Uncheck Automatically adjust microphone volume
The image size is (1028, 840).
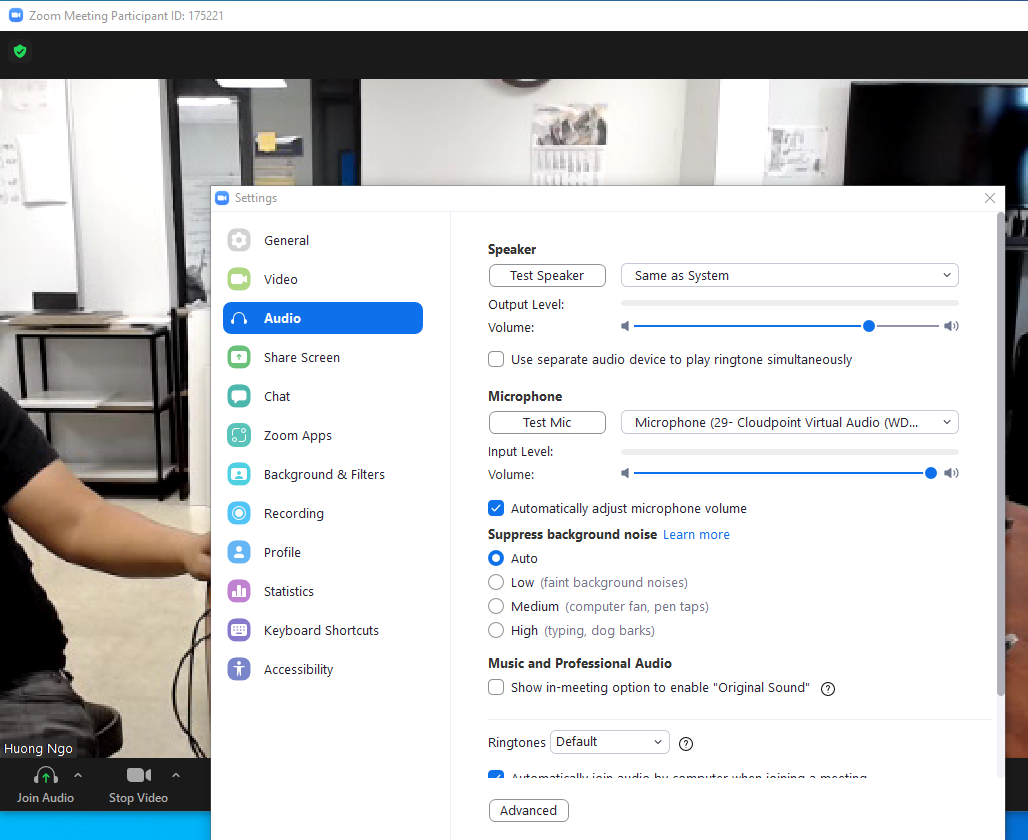tap(496, 508)
